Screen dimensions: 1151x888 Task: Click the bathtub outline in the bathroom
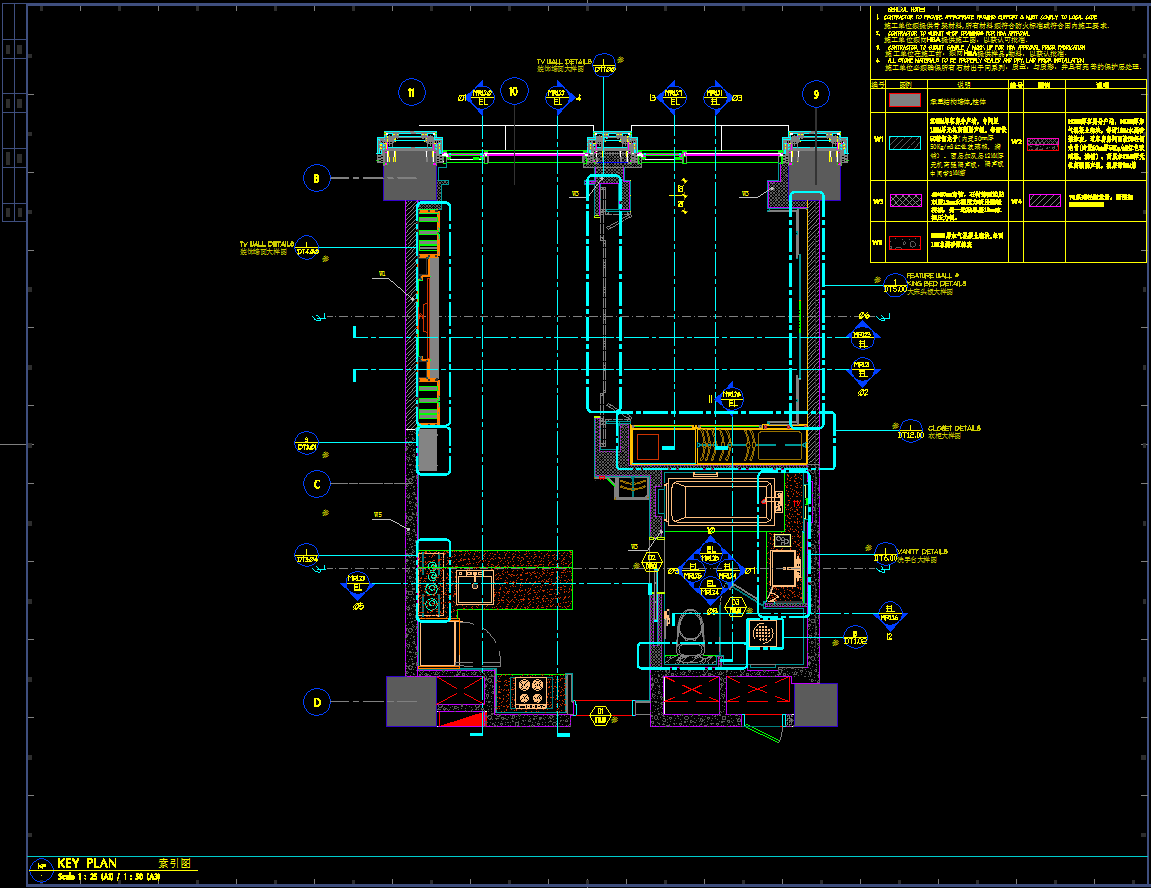point(722,500)
